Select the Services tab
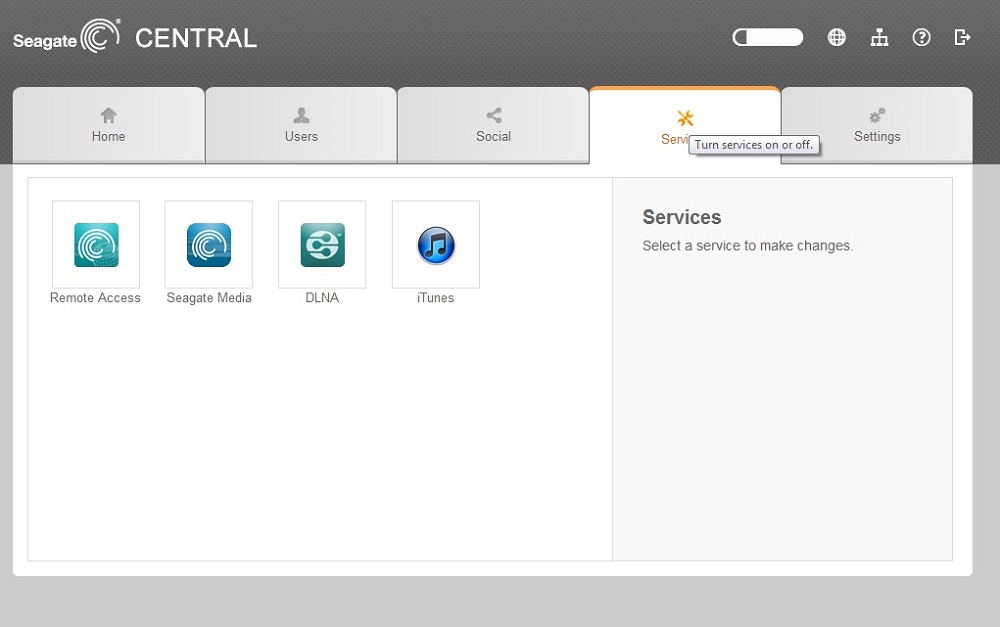The height and width of the screenshot is (627, 1000). (685, 125)
